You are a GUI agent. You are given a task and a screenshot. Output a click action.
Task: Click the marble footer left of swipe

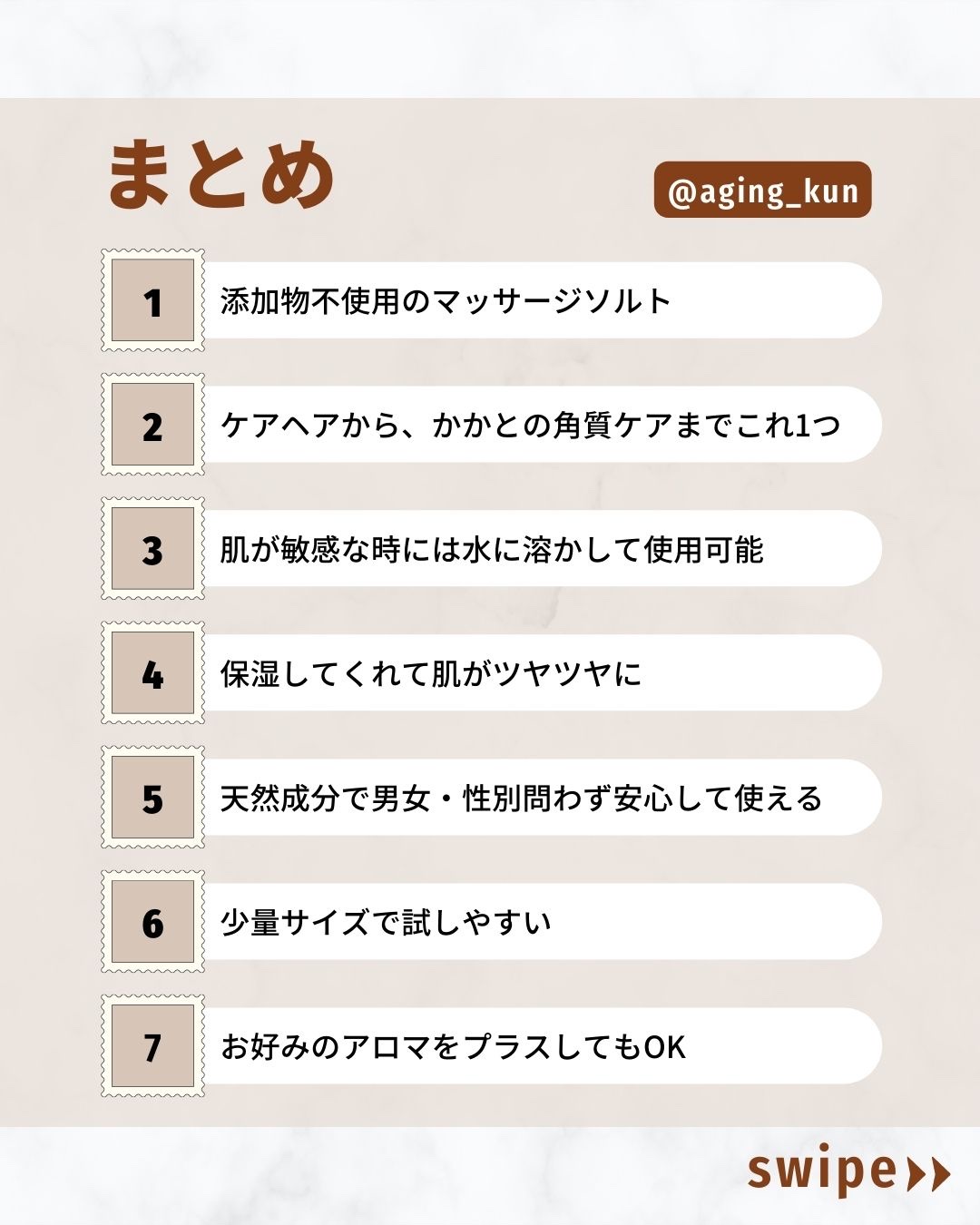pyautogui.click(x=363, y=1175)
